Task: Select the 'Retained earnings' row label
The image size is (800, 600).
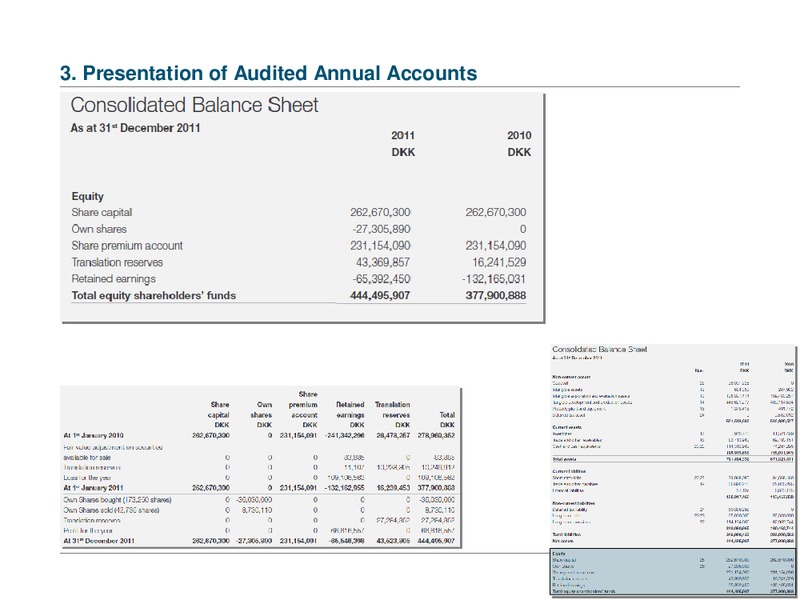Action: (x=113, y=279)
